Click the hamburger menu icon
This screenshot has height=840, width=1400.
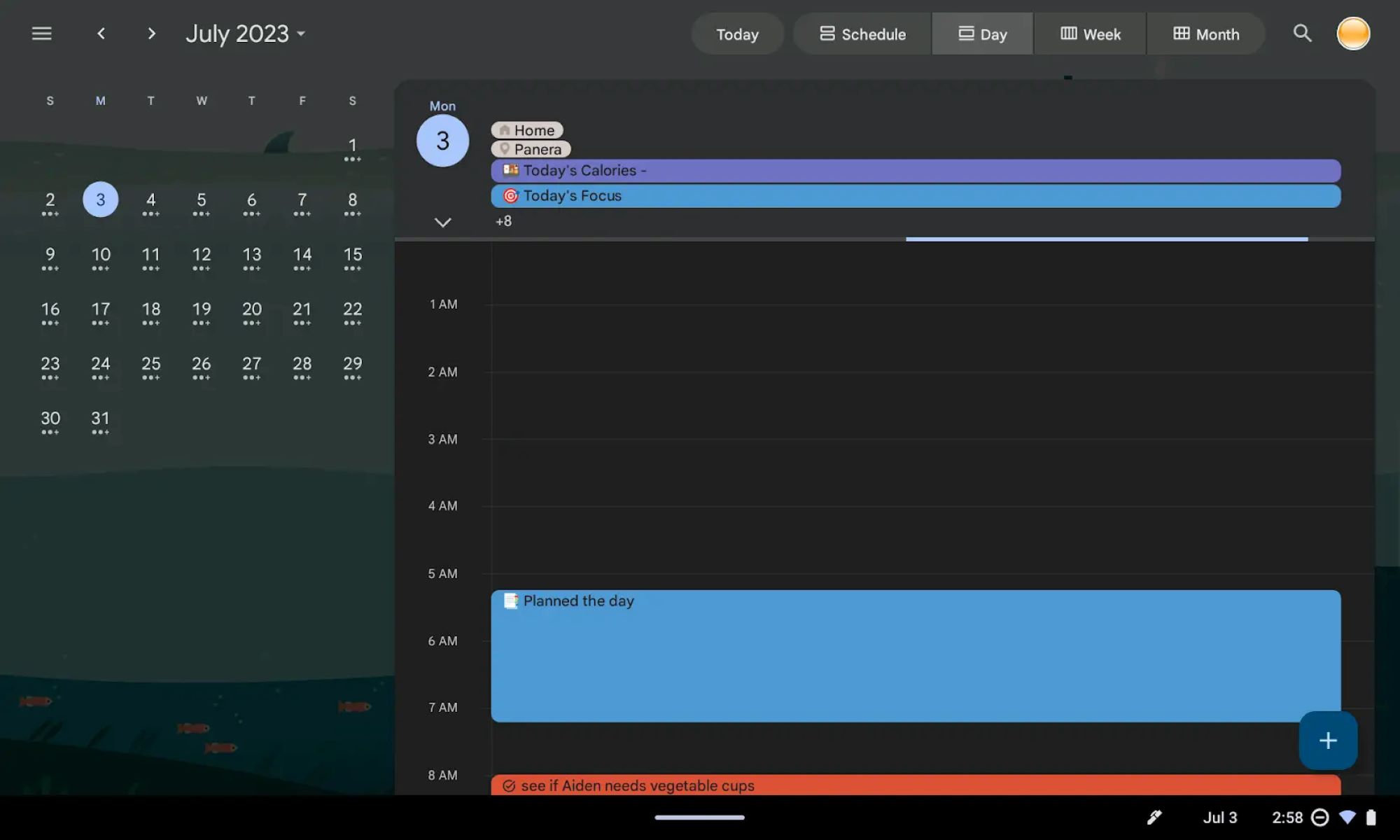point(41,33)
